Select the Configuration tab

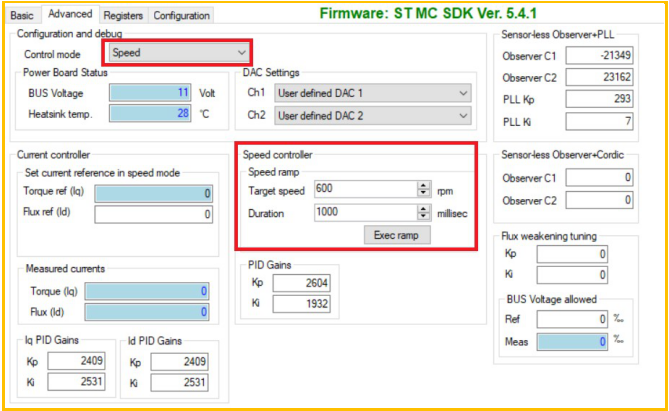[x=182, y=15]
